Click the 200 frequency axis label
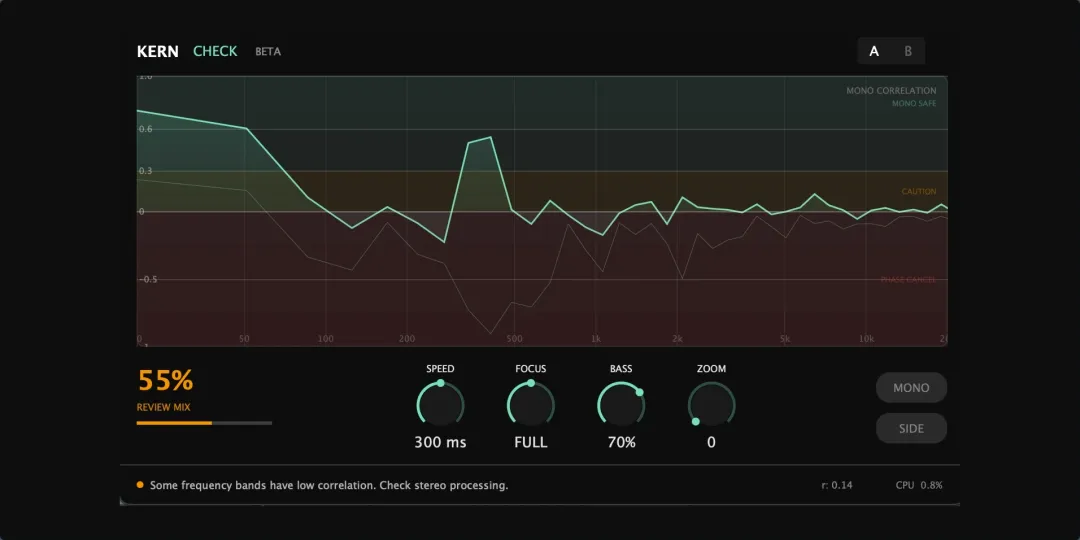The height and width of the screenshot is (540, 1080). [407, 339]
